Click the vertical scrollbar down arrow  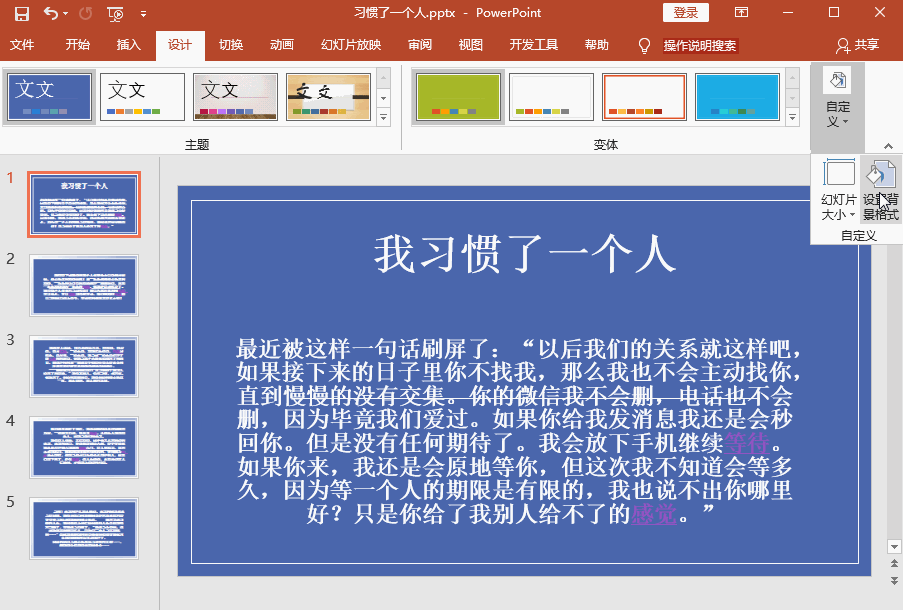click(x=894, y=546)
